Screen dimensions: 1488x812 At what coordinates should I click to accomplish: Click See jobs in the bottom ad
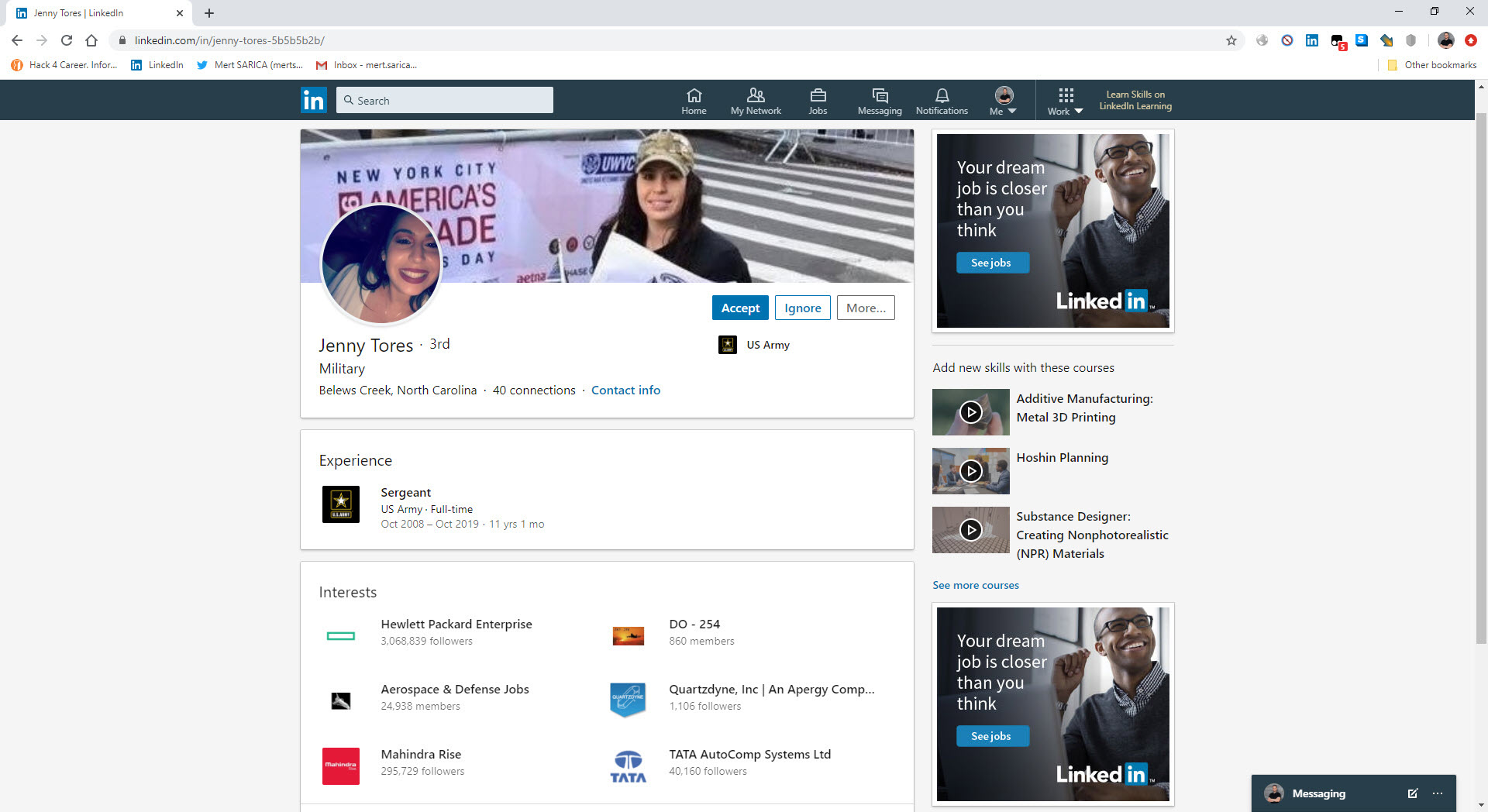pos(992,736)
